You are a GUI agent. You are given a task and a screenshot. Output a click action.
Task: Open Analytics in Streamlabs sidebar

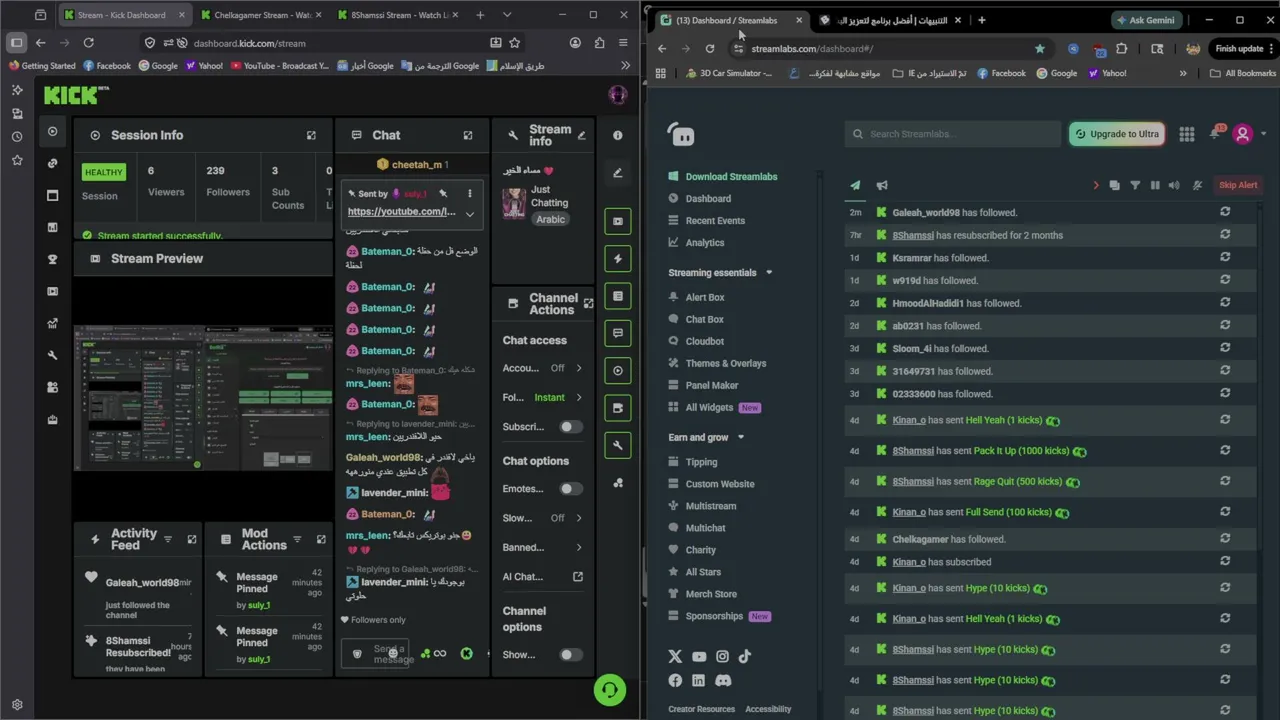click(705, 242)
